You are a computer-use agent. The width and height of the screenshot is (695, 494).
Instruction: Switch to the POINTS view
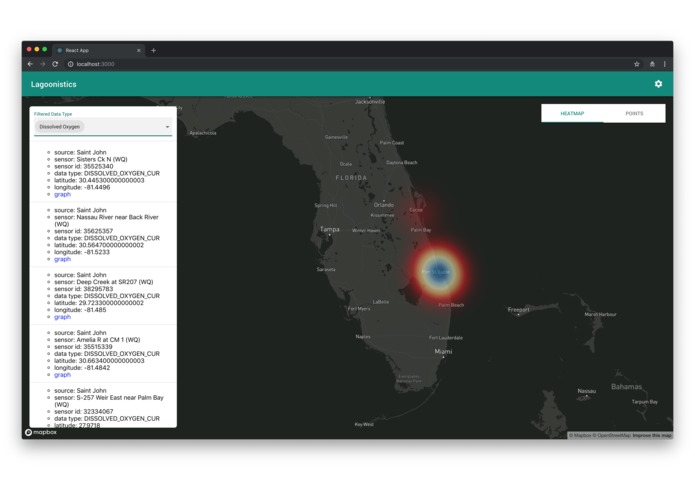click(x=634, y=113)
